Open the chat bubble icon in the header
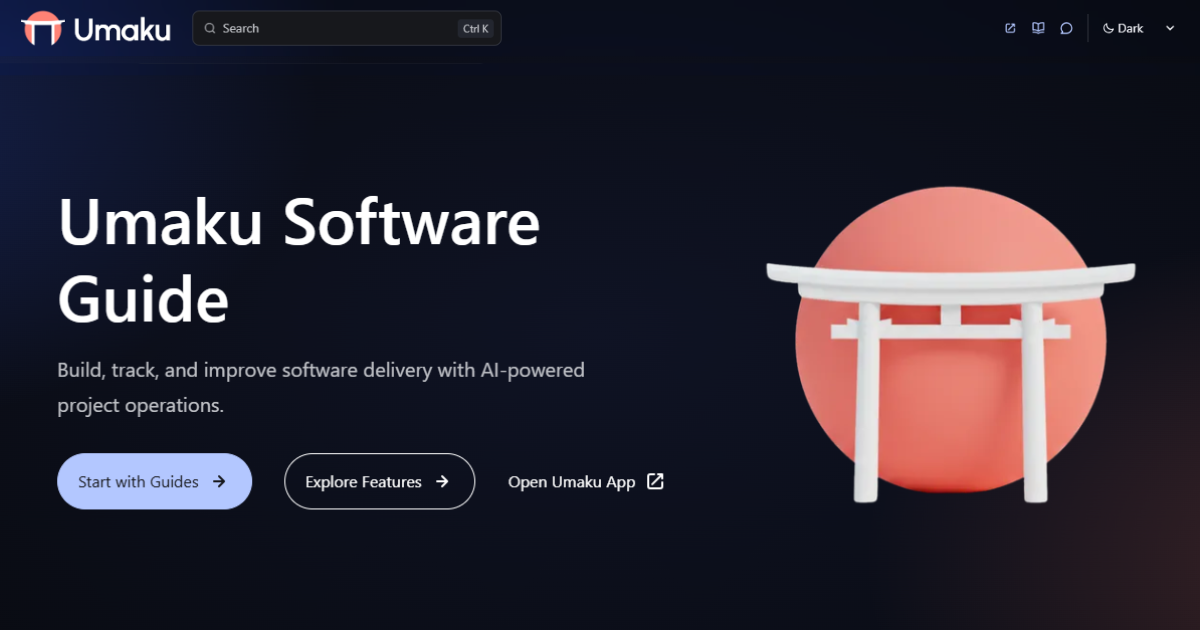1200x630 pixels. pos(1066,28)
